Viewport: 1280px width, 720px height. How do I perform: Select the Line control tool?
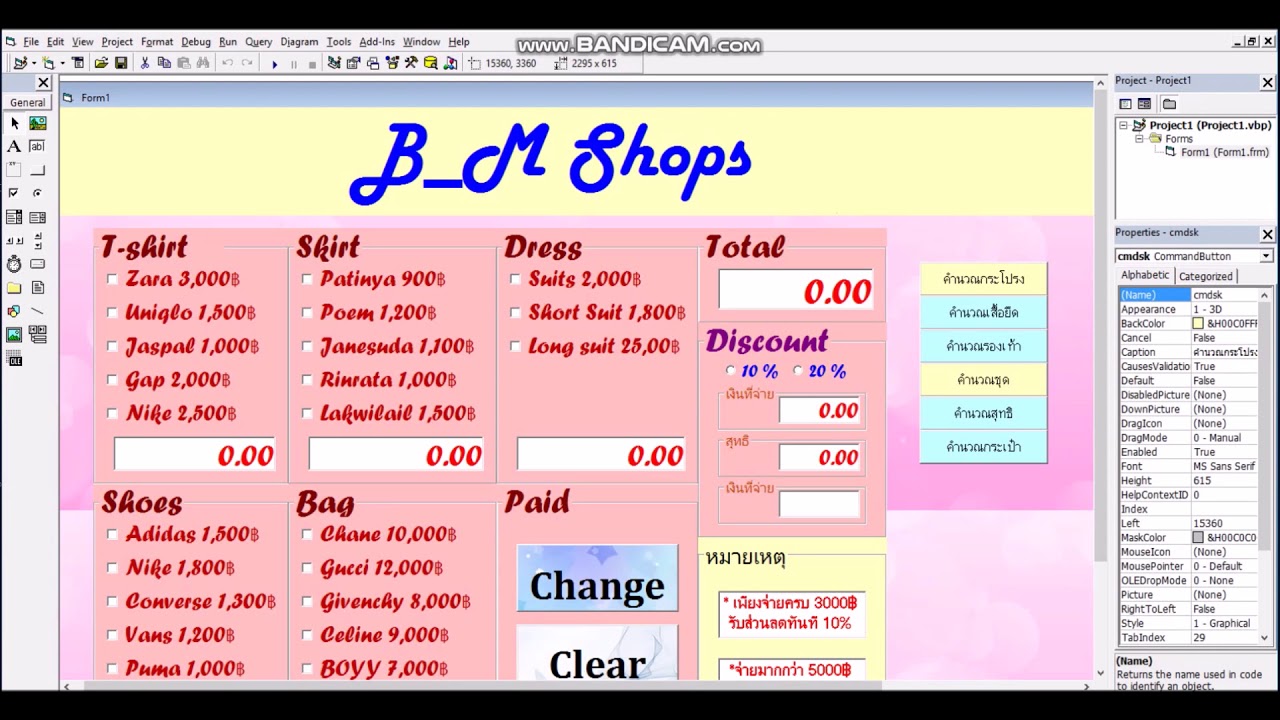point(38,311)
